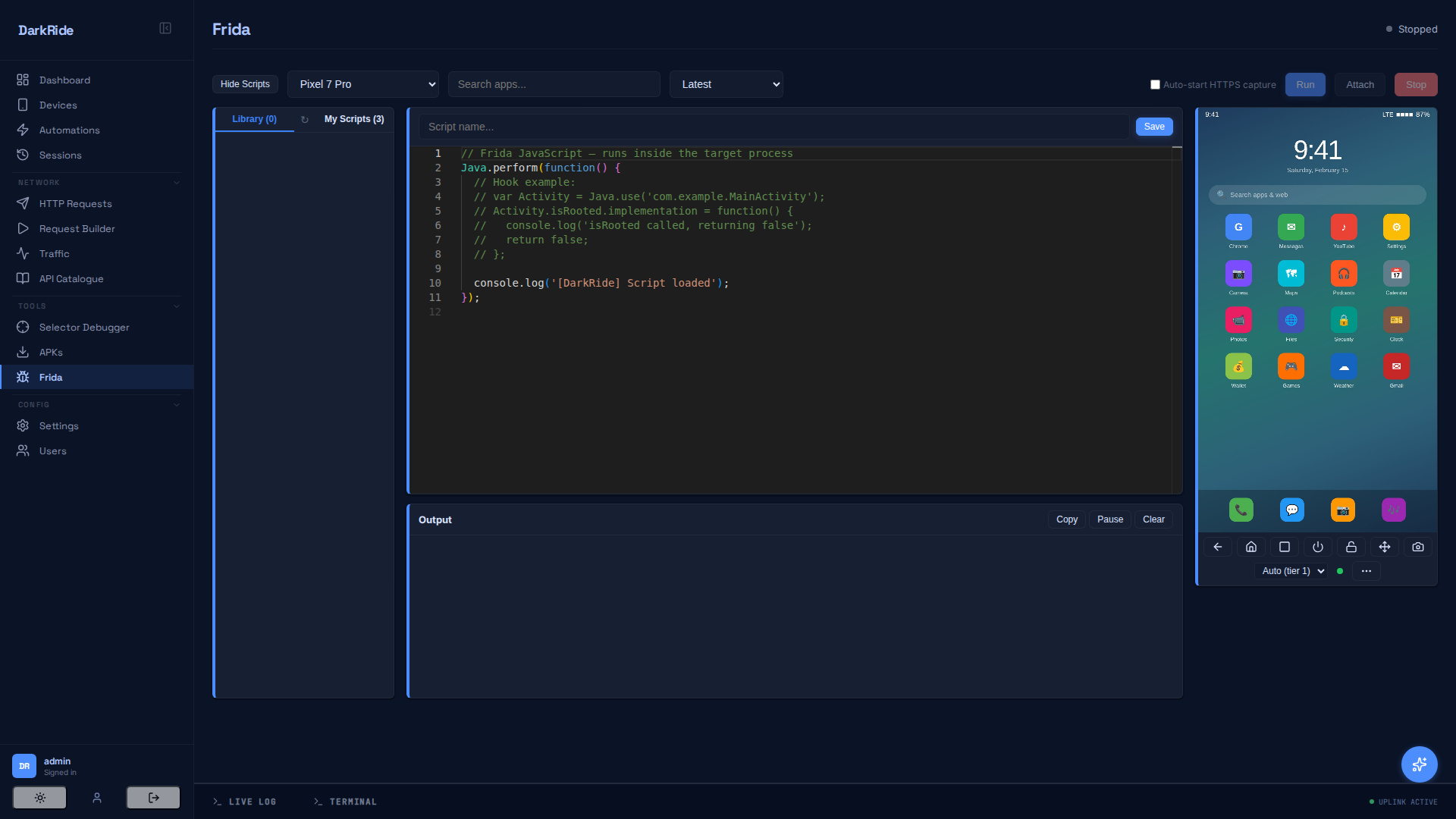
Task: Open the Latest version dropdown
Action: click(x=726, y=84)
